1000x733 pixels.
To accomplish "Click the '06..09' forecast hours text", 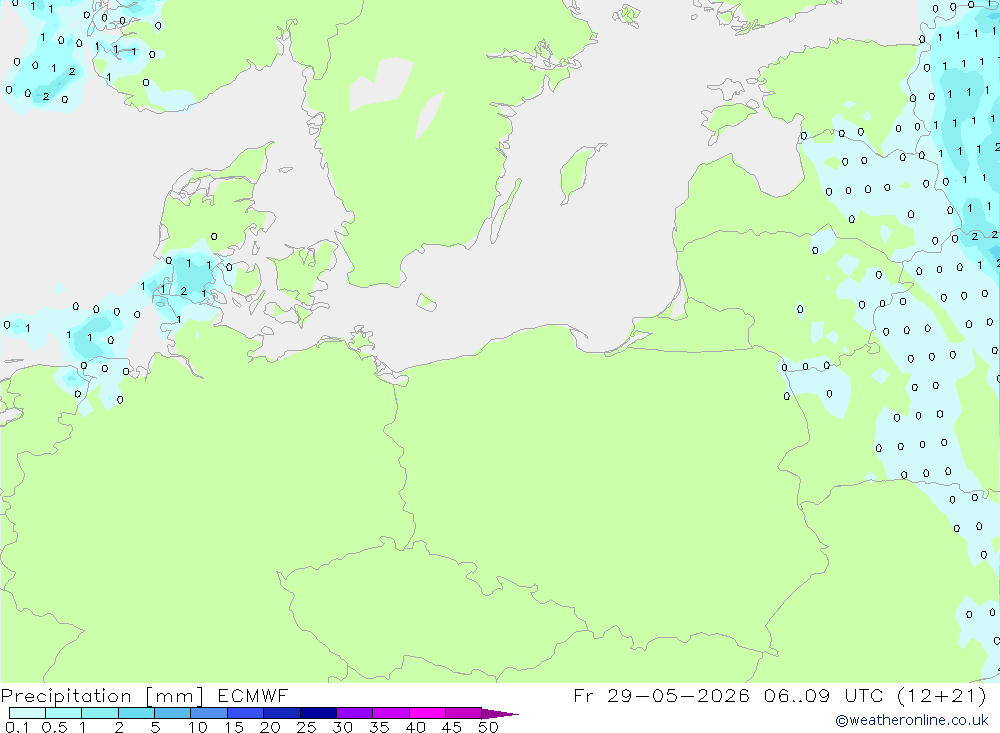I will 797,695.
